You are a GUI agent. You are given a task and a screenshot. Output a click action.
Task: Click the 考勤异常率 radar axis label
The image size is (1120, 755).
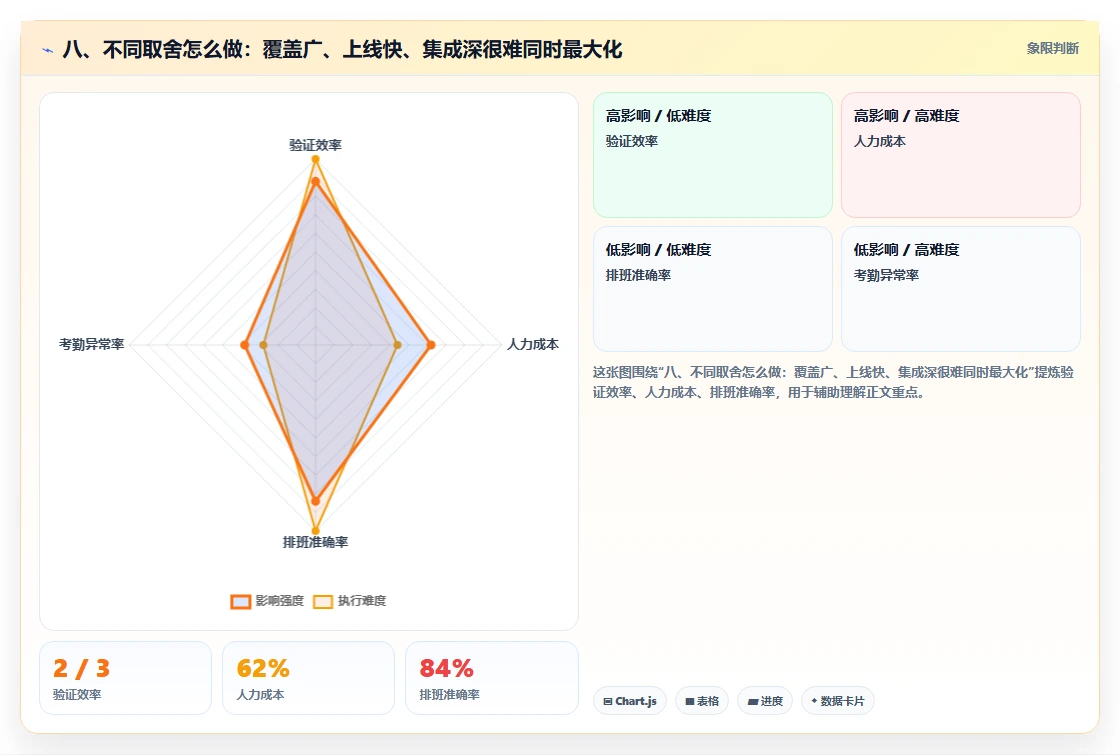tap(91, 344)
